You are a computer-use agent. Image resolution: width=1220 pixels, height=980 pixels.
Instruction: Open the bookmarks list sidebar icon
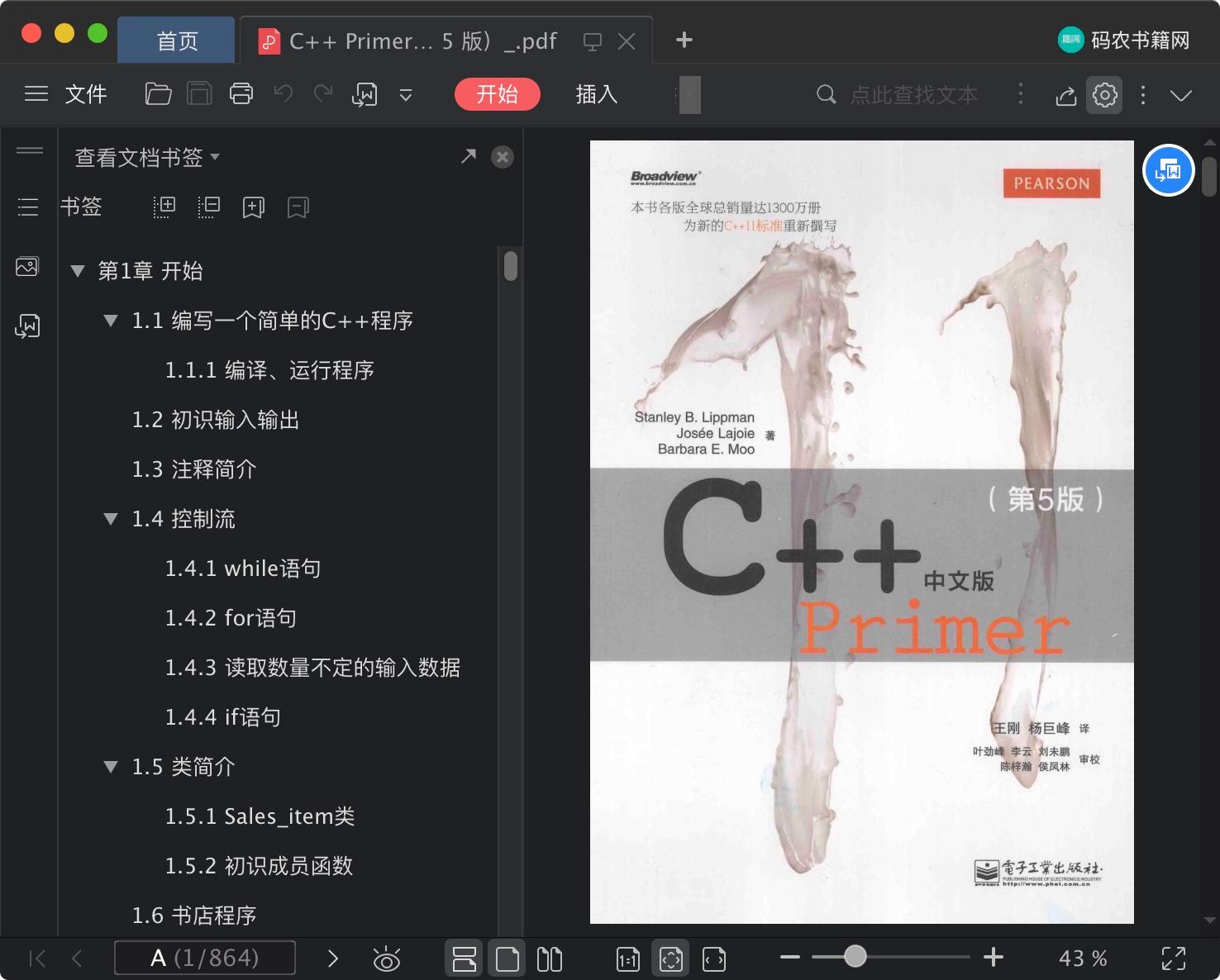click(28, 207)
